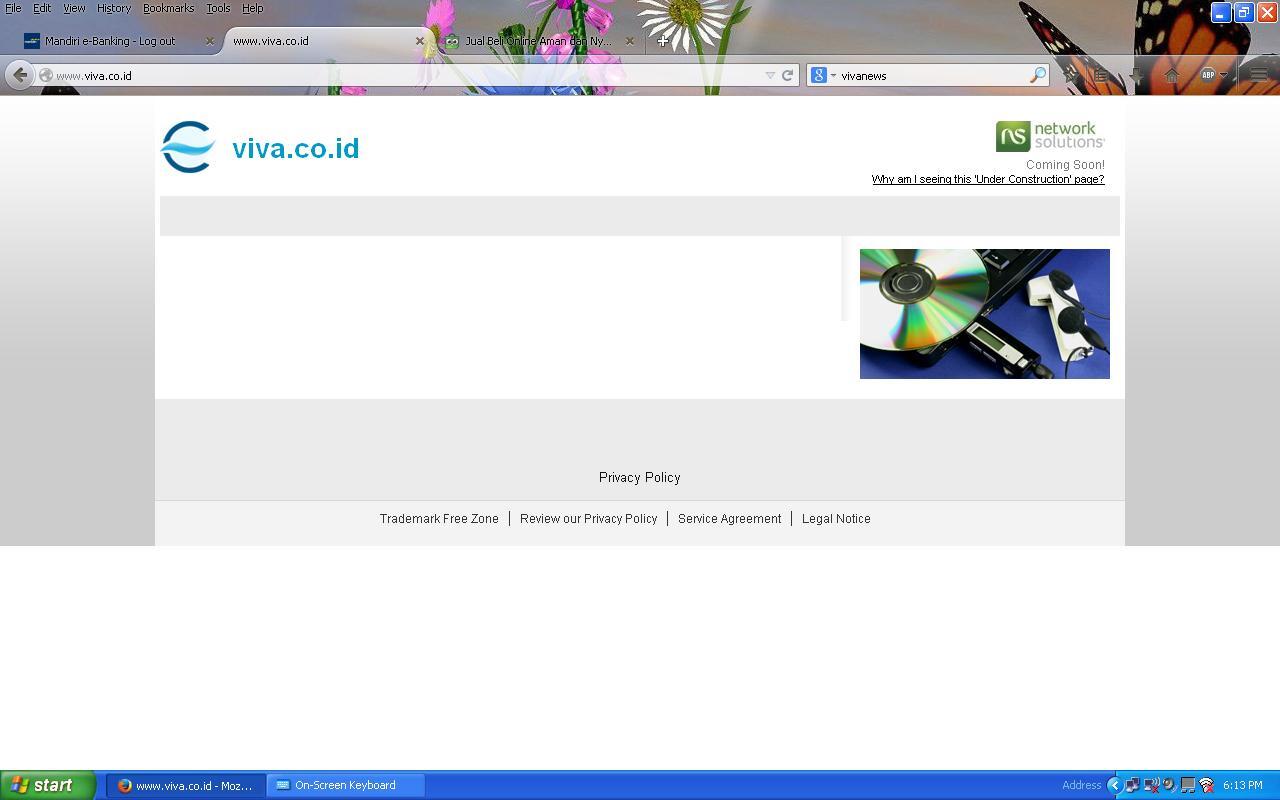Open the URL history dropdown arrow

click(770, 75)
